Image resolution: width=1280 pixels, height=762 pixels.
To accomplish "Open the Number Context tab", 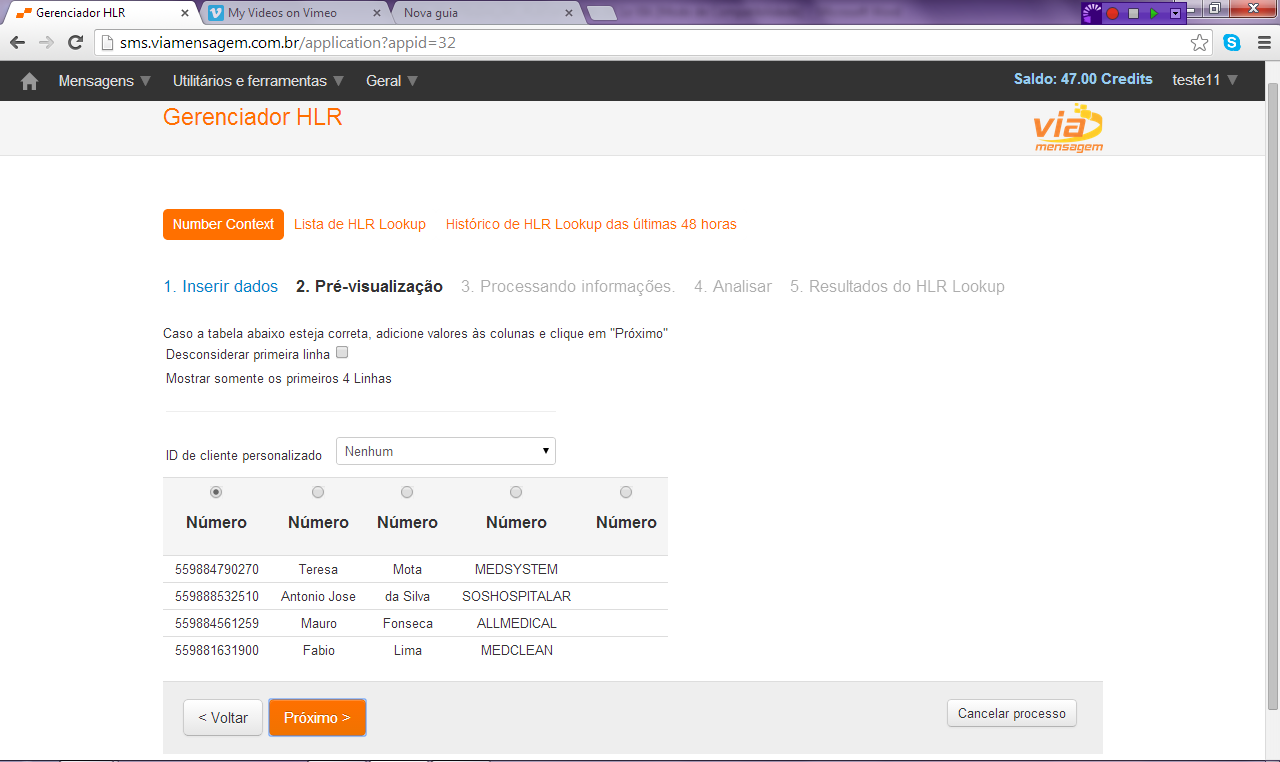I will [223, 224].
